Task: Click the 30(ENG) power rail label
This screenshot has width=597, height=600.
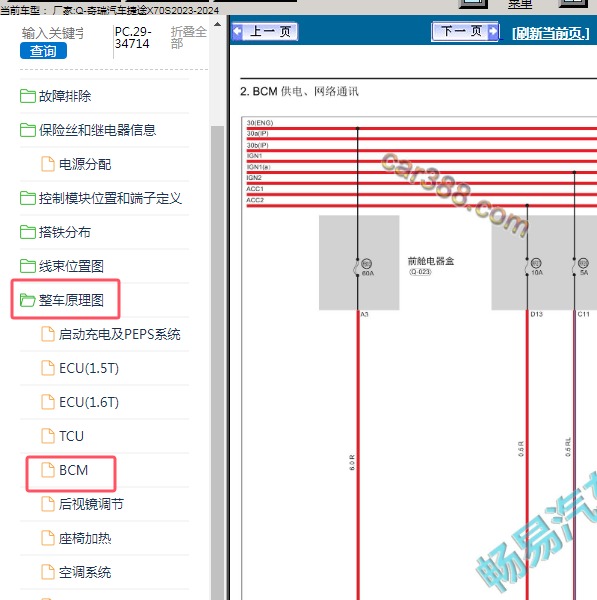Action: (260, 123)
